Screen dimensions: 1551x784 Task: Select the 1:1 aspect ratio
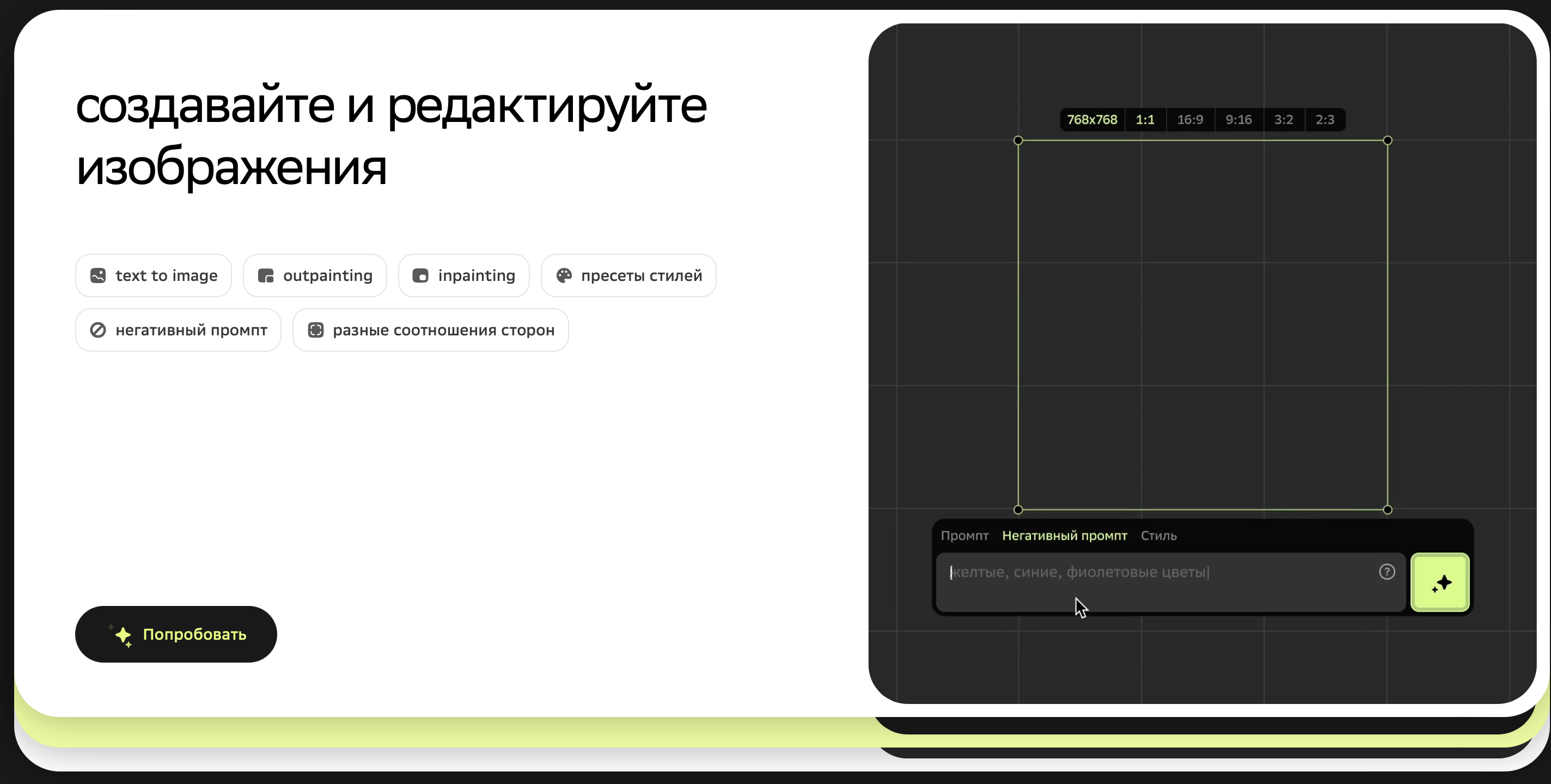(1145, 120)
